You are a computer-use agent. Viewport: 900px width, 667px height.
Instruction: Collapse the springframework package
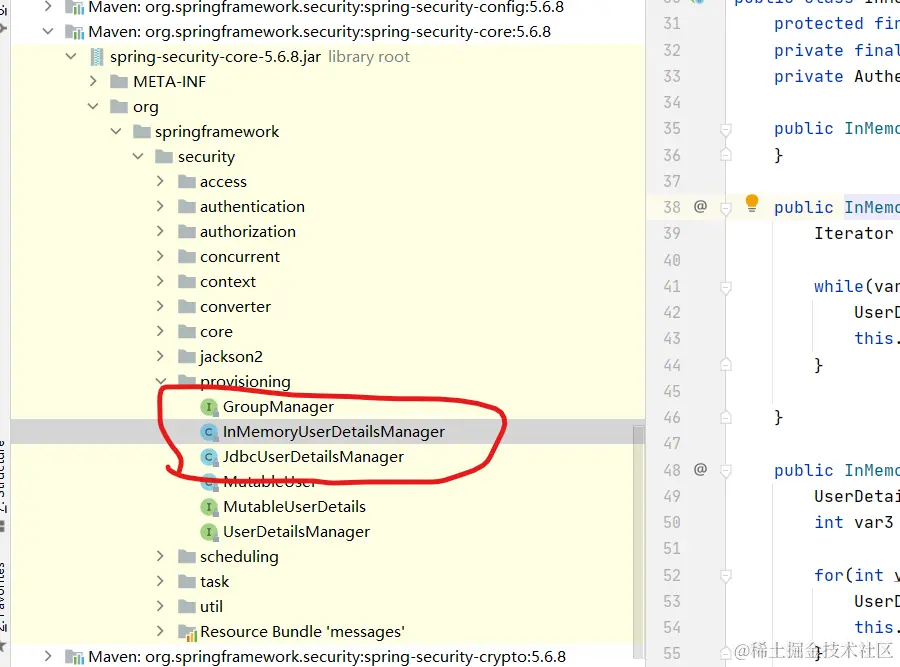click(x=115, y=131)
